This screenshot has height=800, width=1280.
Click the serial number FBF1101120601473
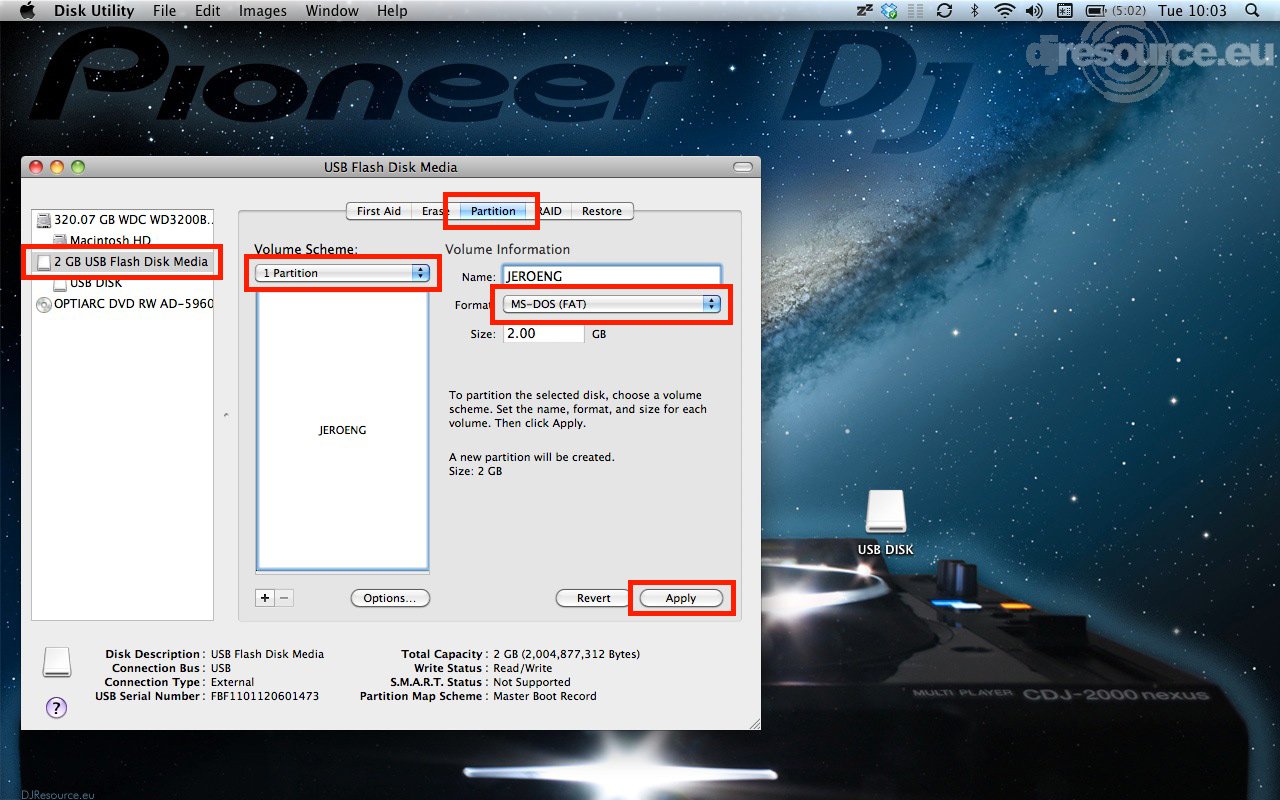tap(265, 696)
